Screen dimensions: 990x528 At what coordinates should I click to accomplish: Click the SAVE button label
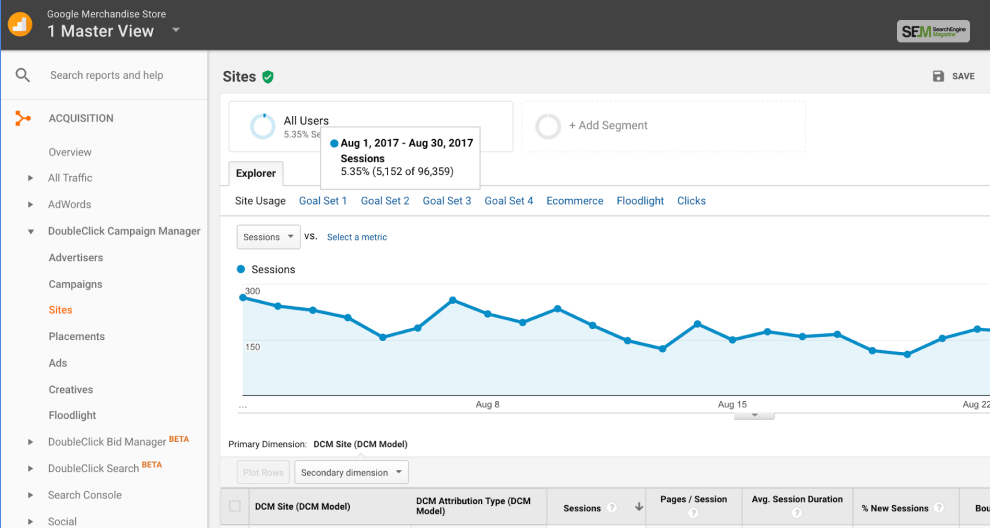point(963,76)
